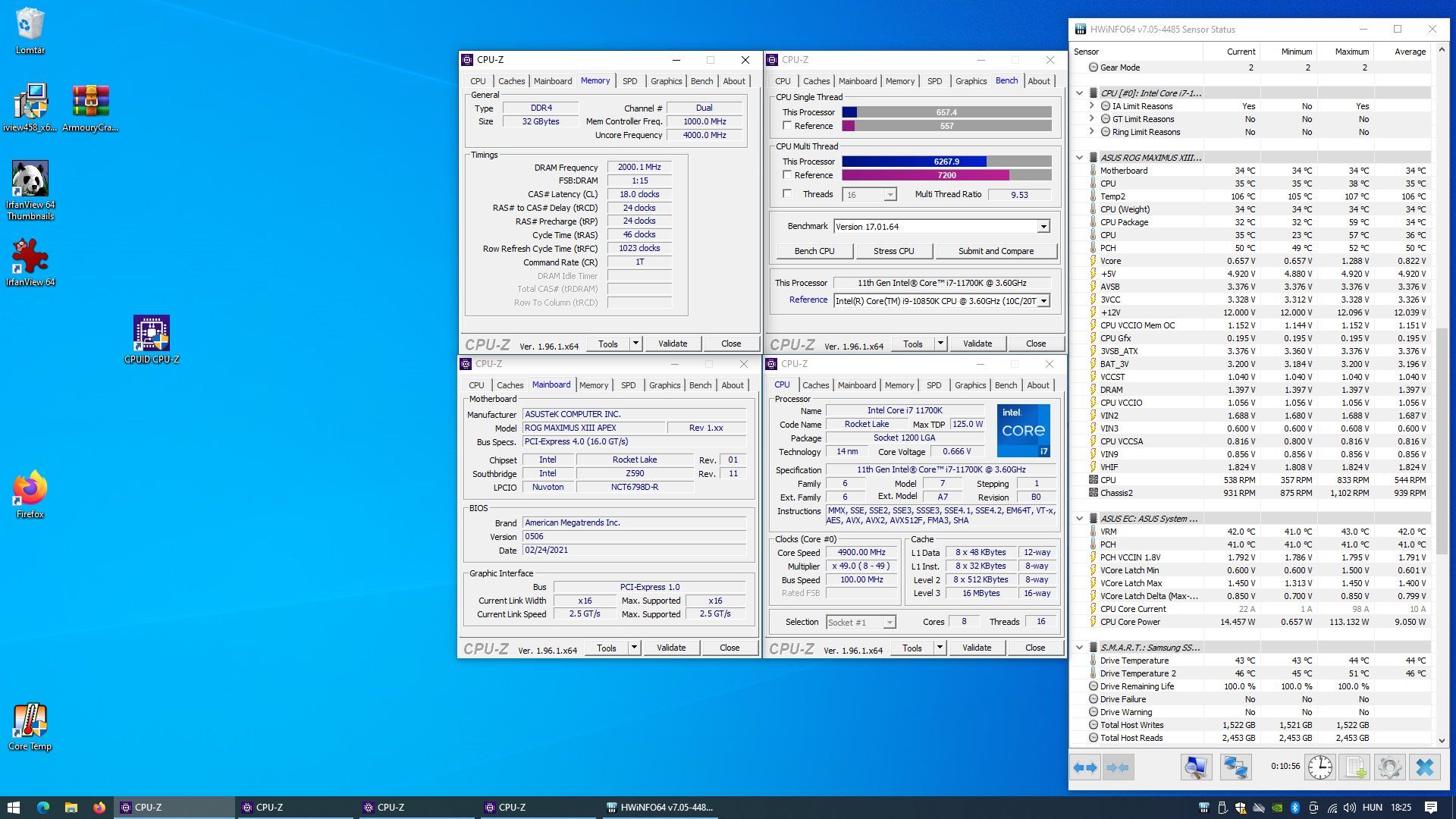Expand GT Limit Reasons in HWiNFO
1456x819 pixels.
point(1092,119)
